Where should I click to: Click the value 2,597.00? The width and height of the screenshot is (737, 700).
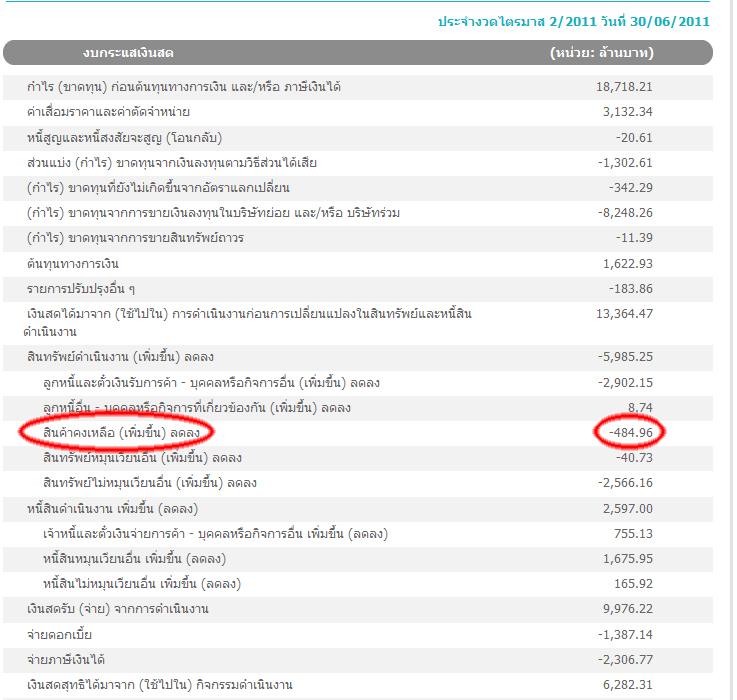pyautogui.click(x=627, y=509)
